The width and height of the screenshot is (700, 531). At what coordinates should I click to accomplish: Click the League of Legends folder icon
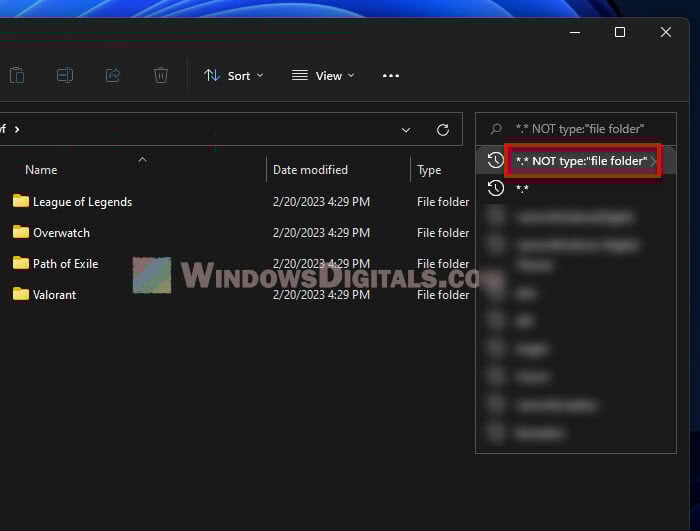pyautogui.click(x=21, y=201)
